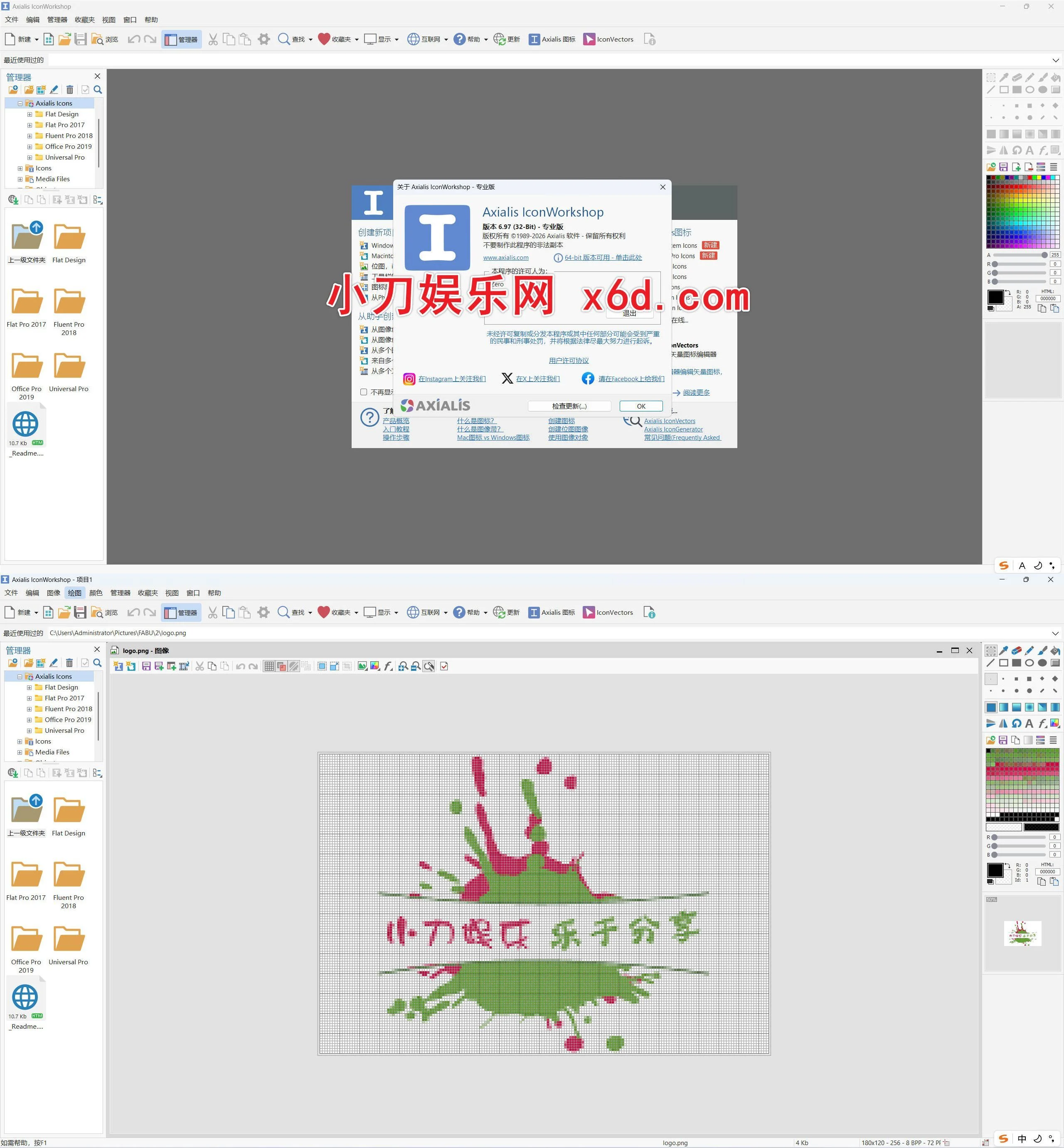Open the 颜色 menu
Image resolution: width=1064 pixels, height=1148 pixels.
96,592
